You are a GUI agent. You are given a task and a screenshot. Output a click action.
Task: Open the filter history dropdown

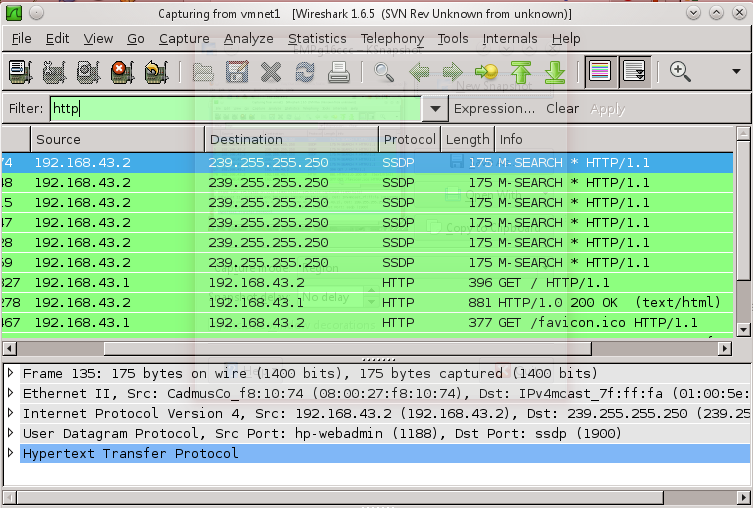coord(435,109)
